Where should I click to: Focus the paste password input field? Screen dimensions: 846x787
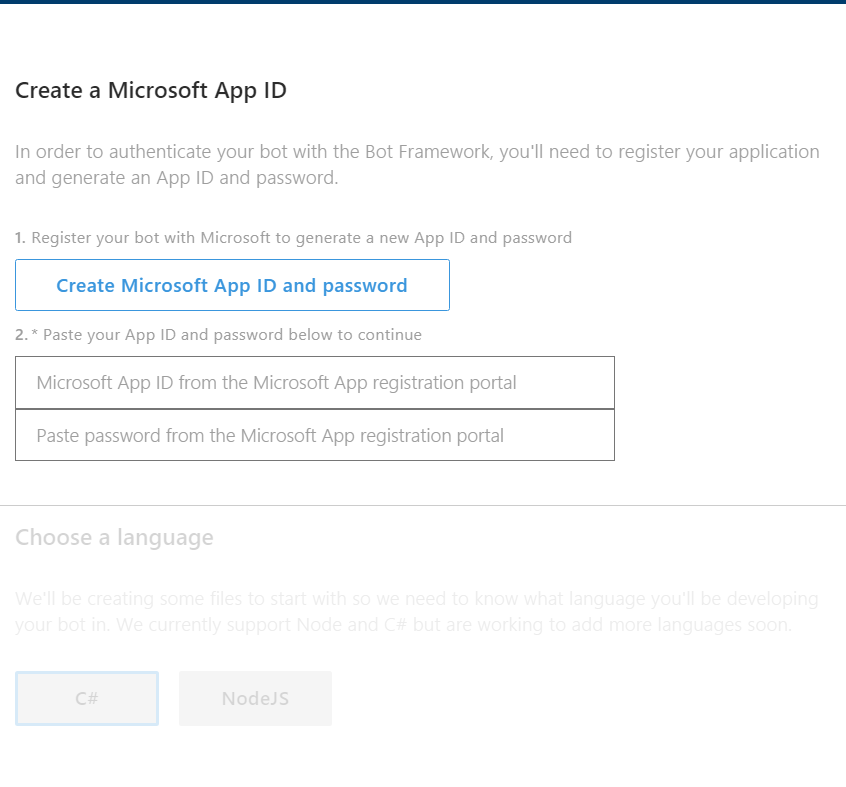tap(315, 435)
